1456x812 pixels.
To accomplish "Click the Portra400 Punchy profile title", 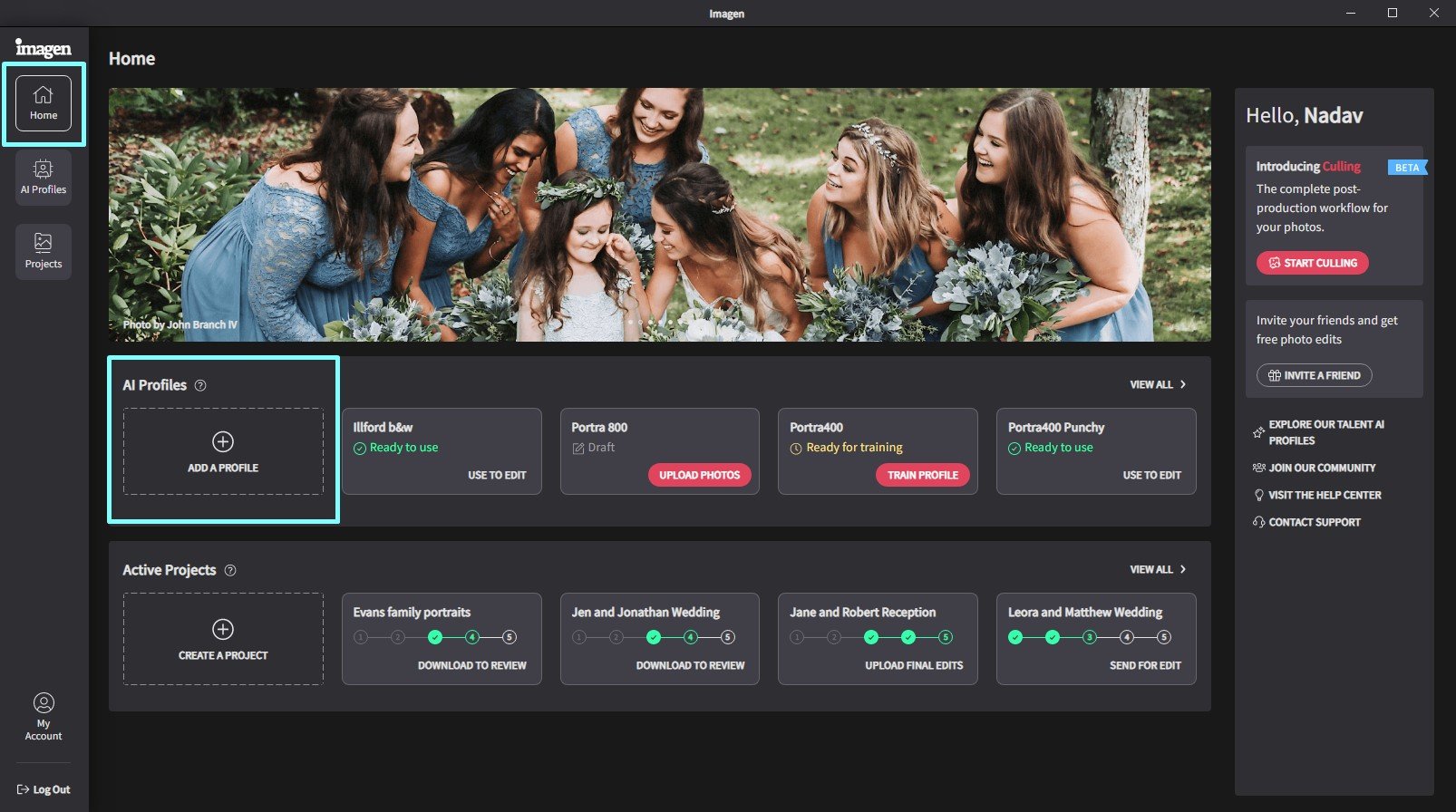I will point(1056,428).
